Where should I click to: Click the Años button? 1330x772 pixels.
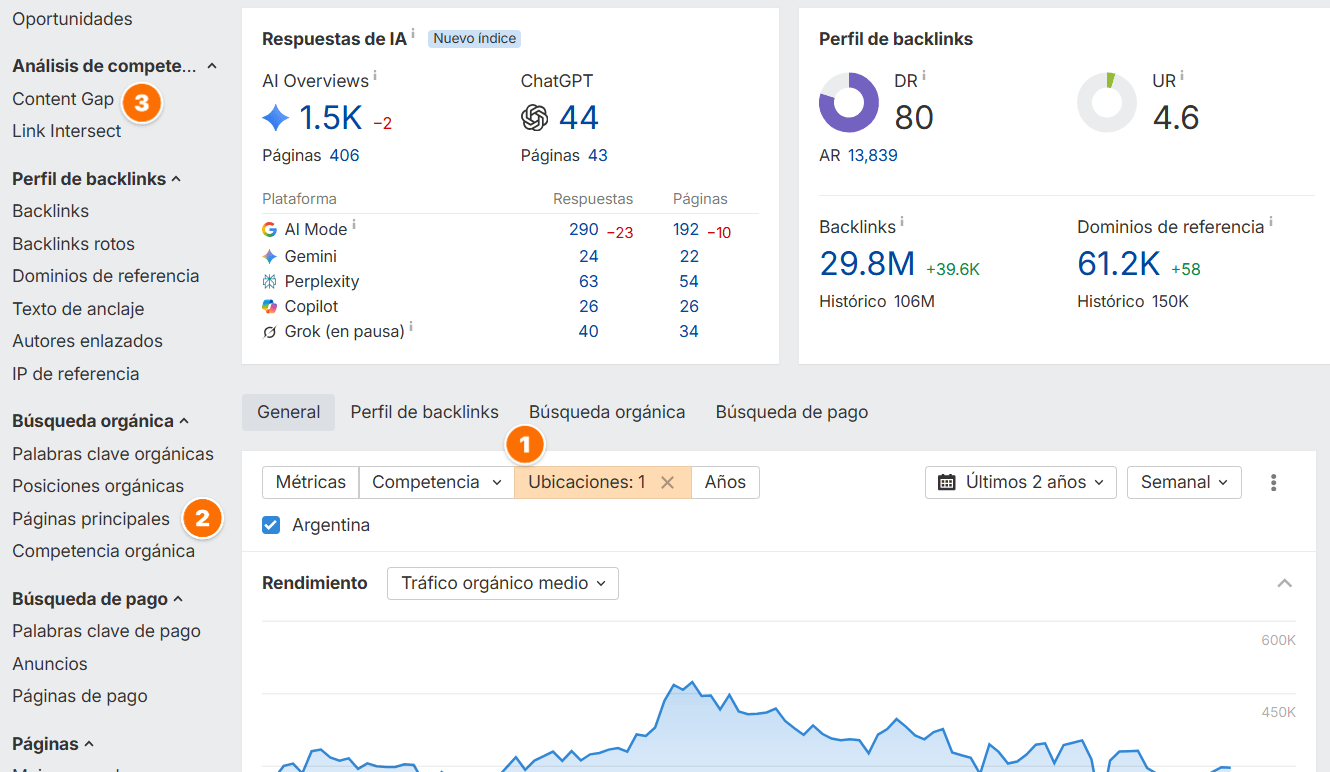point(725,482)
